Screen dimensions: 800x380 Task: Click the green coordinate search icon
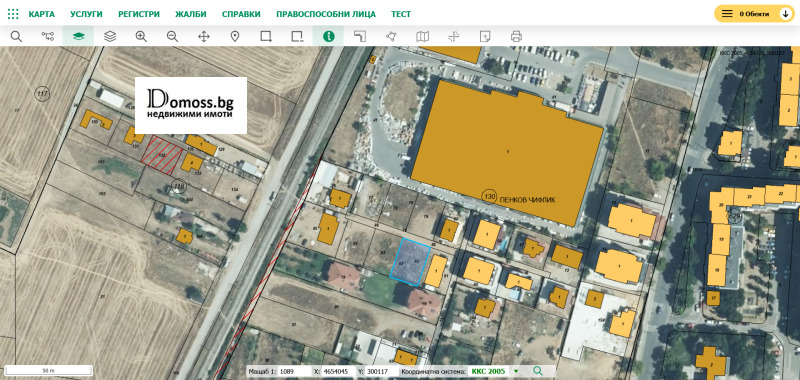point(538,371)
